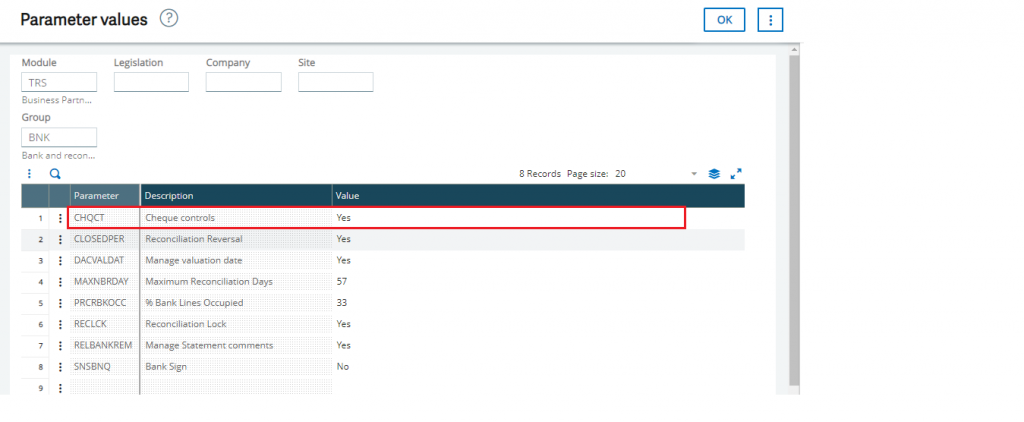This screenshot has height=422, width=1024.
Task: Click the Legislation input field
Action: point(151,82)
